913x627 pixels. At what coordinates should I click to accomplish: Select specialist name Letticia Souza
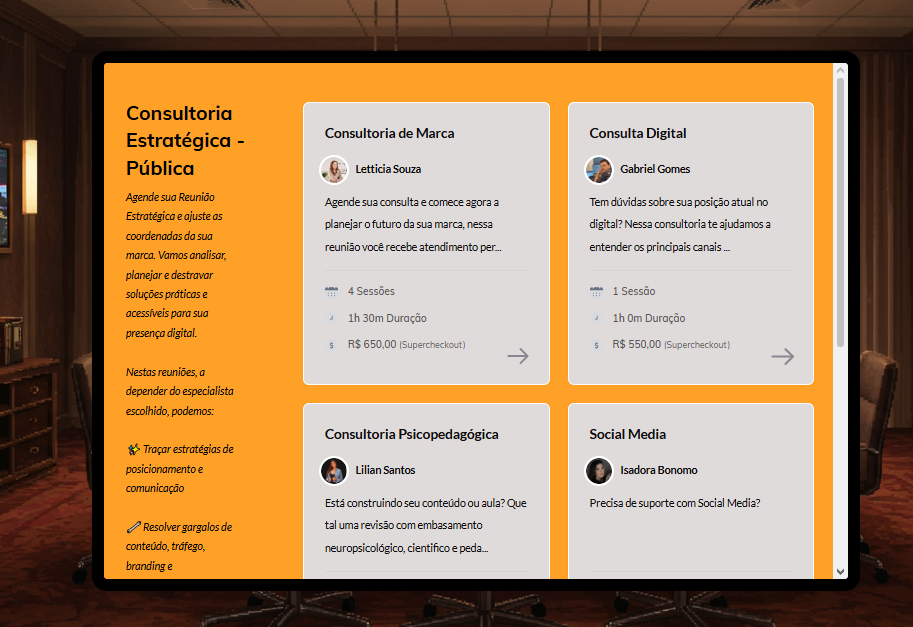pos(388,169)
